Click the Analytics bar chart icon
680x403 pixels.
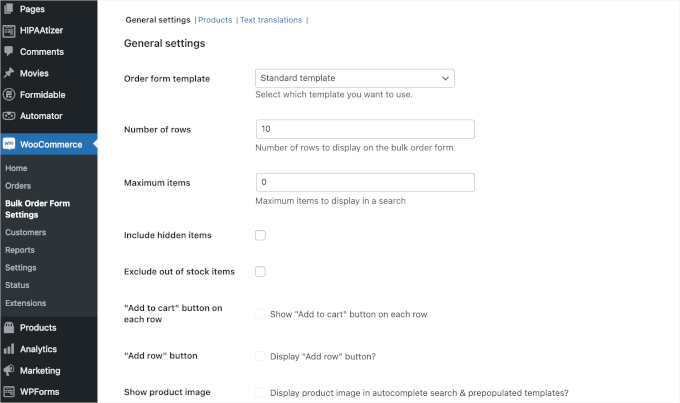pyautogui.click(x=9, y=349)
